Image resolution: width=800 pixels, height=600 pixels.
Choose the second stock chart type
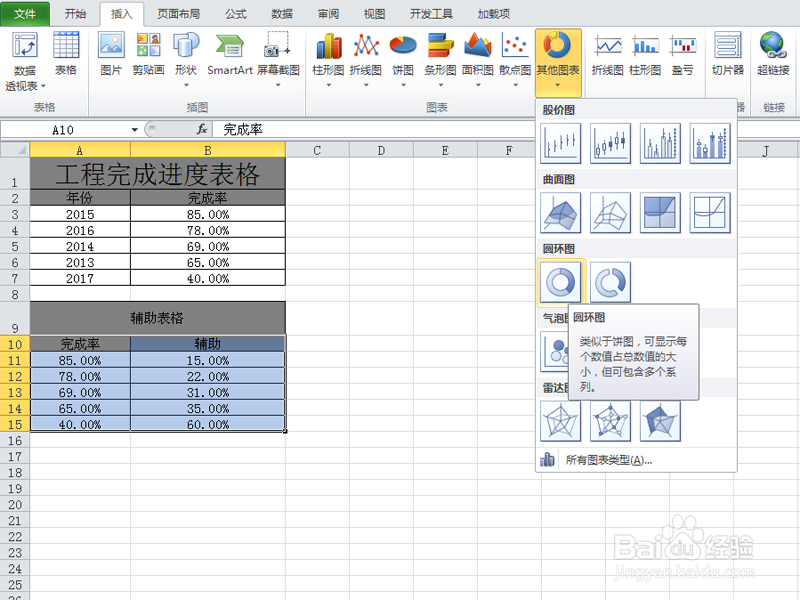click(610, 143)
